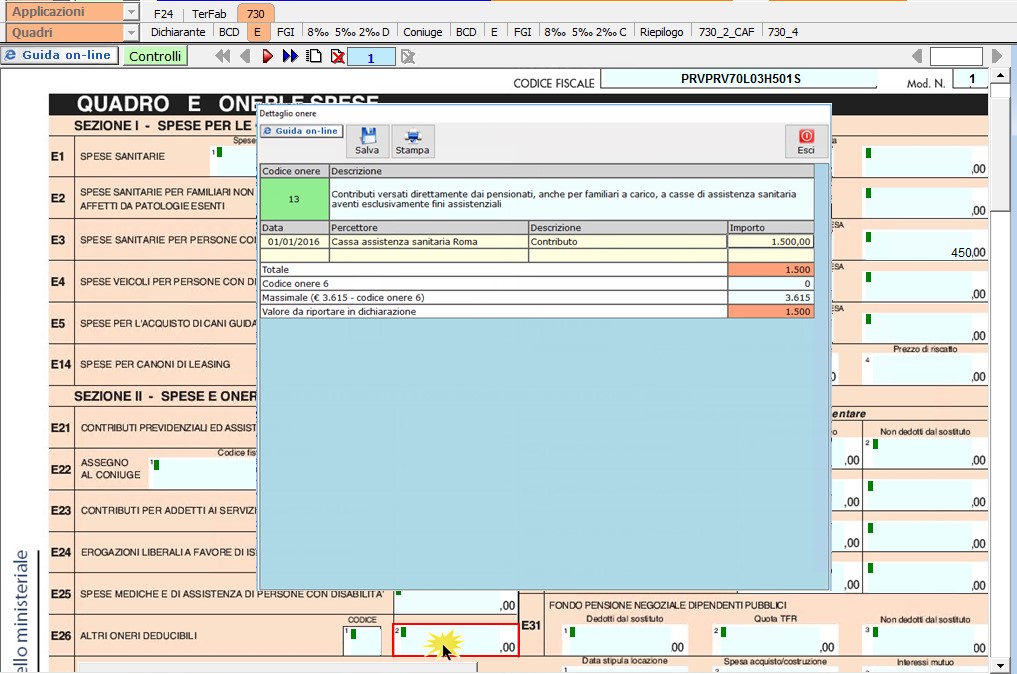Select Percettore cell Cassa assistenza sanitaria Roma
This screenshot has width=1017, height=674.
[429, 241]
